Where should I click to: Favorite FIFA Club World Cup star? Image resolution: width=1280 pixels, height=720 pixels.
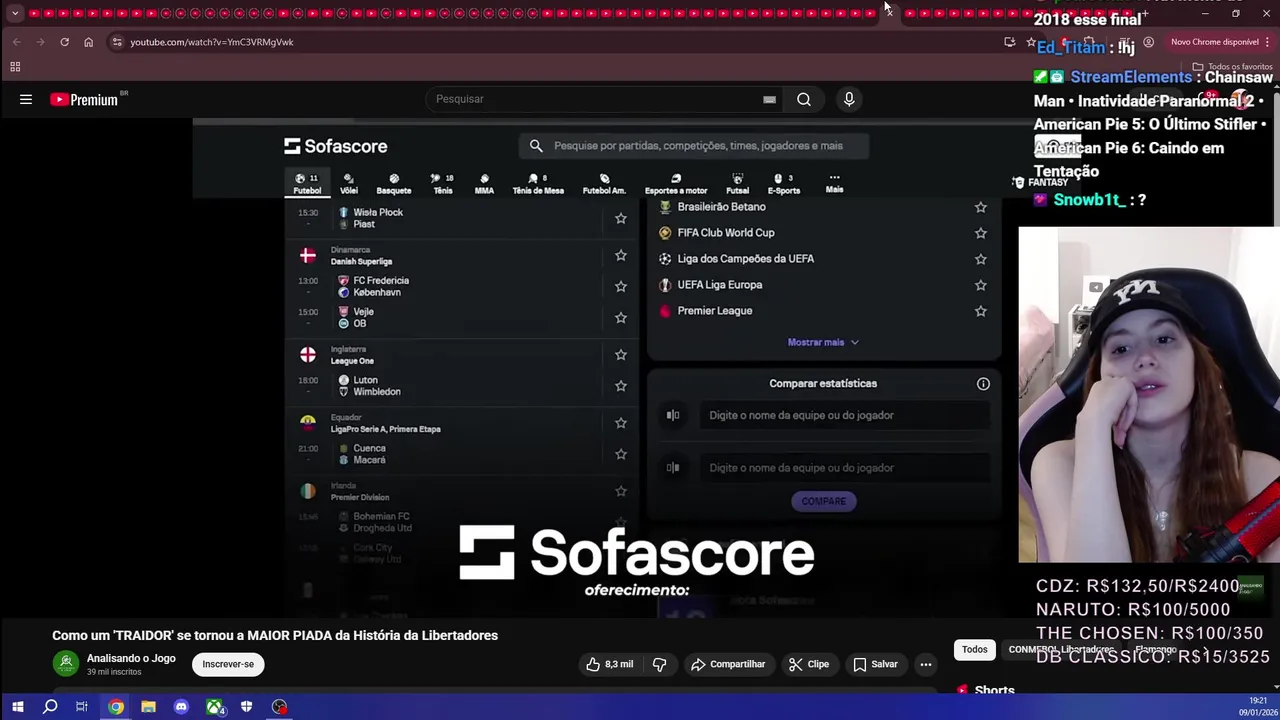pyautogui.click(x=981, y=233)
